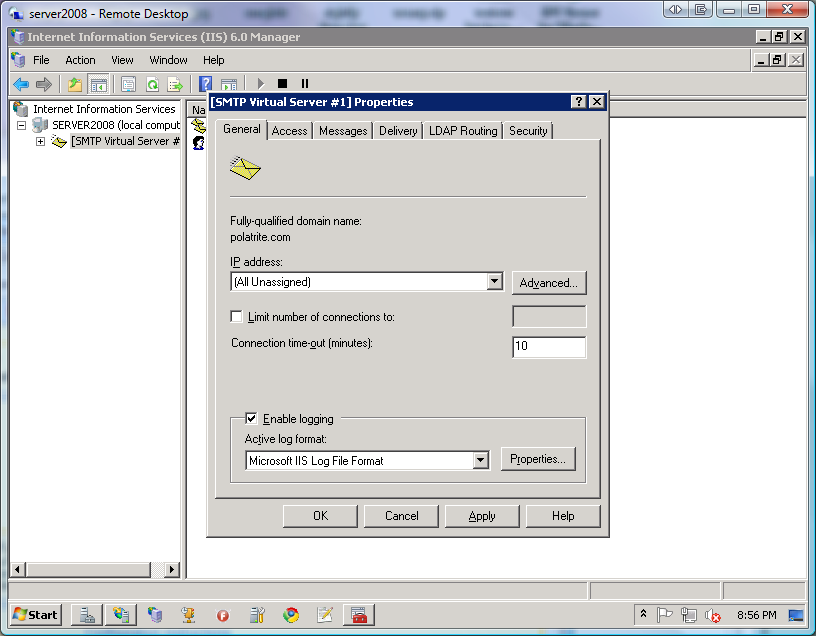The width and height of the screenshot is (816, 636).
Task: Enable the Limit number of connections checkbox
Action: 236,316
